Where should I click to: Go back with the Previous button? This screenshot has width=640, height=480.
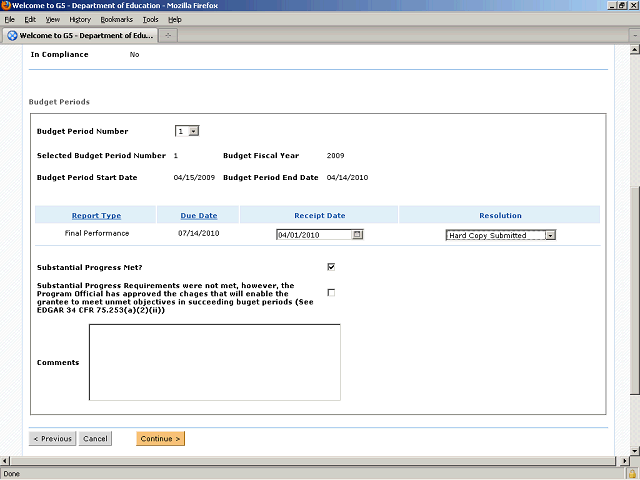point(52,439)
